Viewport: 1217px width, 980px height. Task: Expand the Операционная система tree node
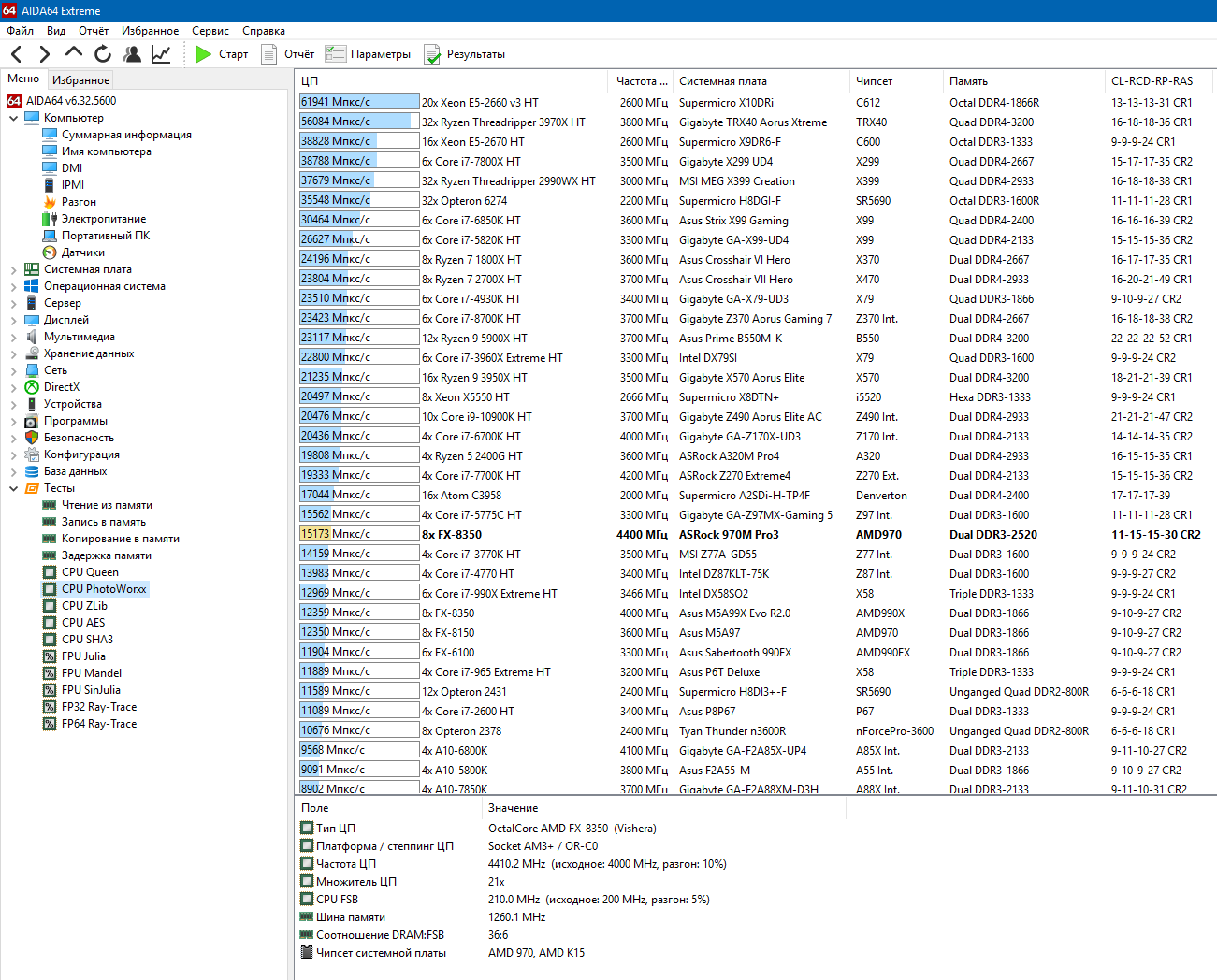click(13, 286)
